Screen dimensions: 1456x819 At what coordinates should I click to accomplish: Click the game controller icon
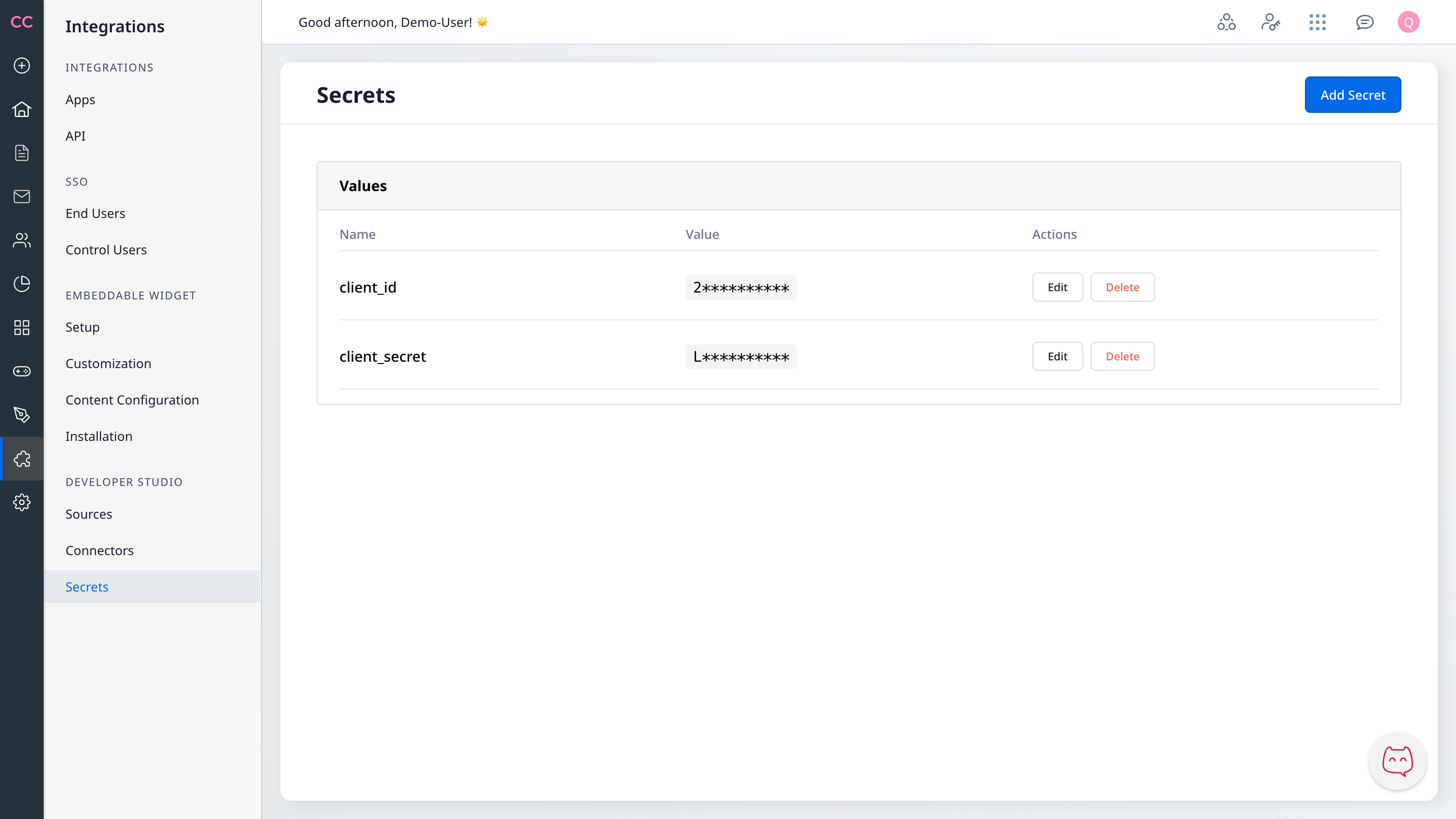pos(21,371)
